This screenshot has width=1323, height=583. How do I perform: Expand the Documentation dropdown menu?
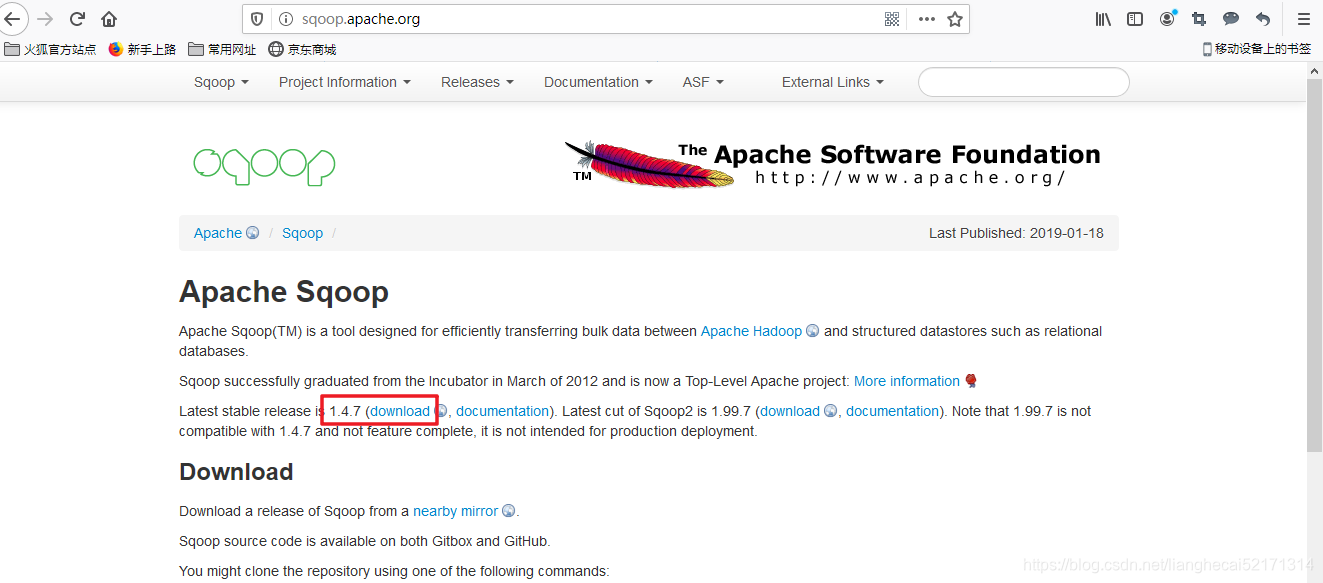pos(598,82)
